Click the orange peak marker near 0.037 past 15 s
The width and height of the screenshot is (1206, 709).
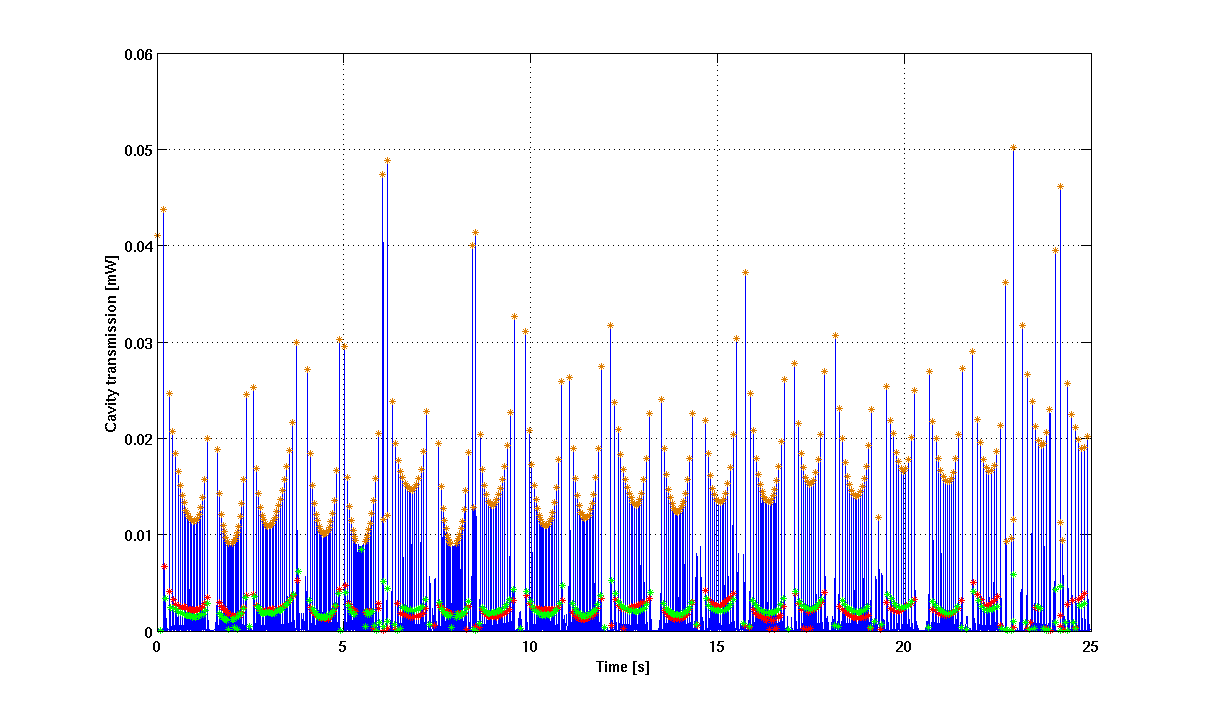tap(745, 272)
